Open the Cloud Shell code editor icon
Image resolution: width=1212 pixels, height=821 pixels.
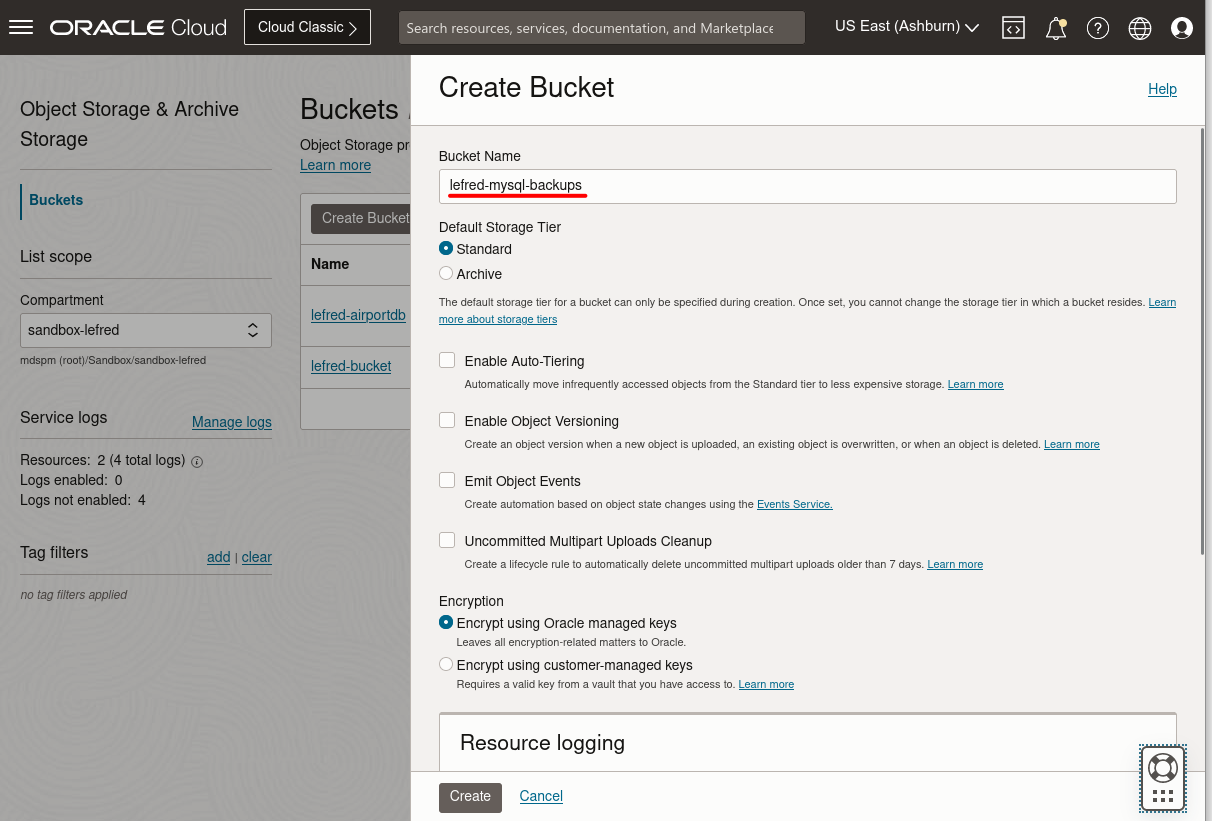pos(1013,27)
